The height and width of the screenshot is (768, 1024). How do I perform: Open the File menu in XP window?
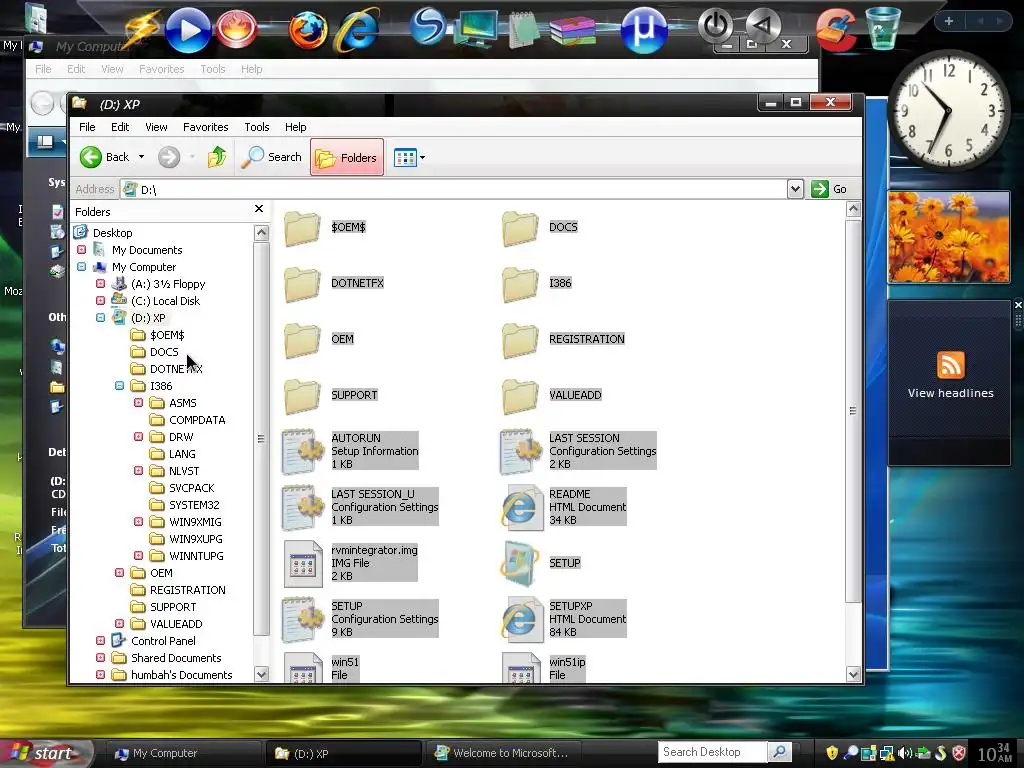pos(87,127)
